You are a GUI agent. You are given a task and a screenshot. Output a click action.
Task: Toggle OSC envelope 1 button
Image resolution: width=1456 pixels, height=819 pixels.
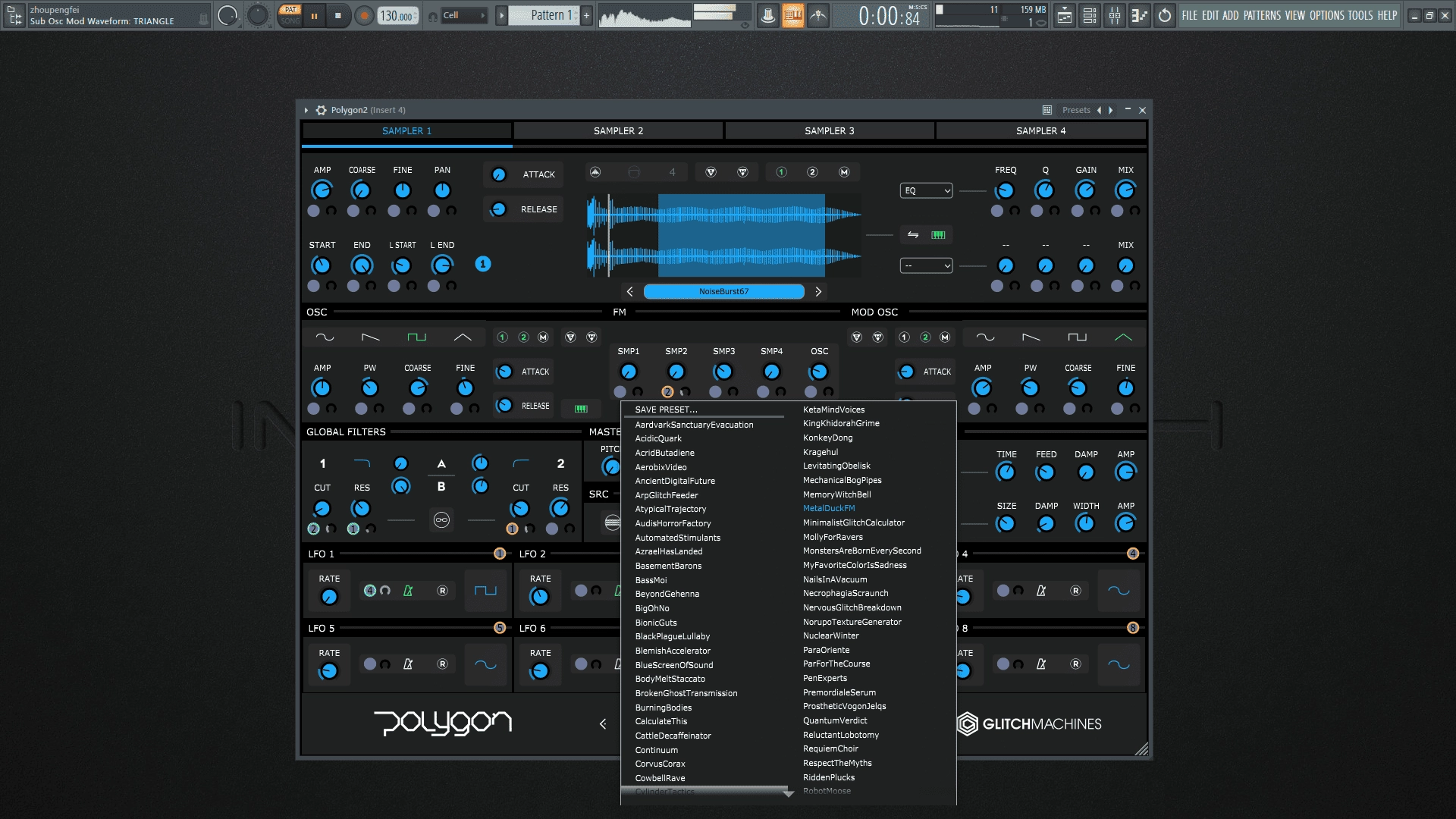click(502, 337)
